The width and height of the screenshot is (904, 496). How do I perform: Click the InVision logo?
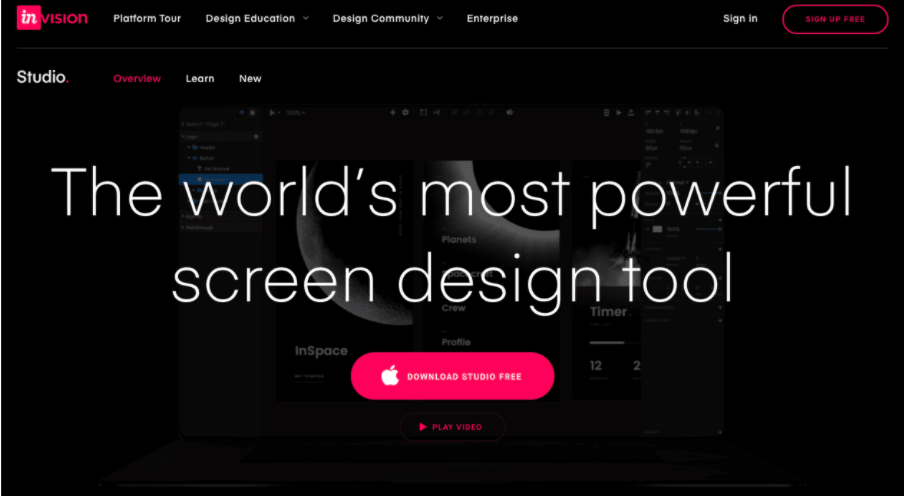[x=52, y=18]
